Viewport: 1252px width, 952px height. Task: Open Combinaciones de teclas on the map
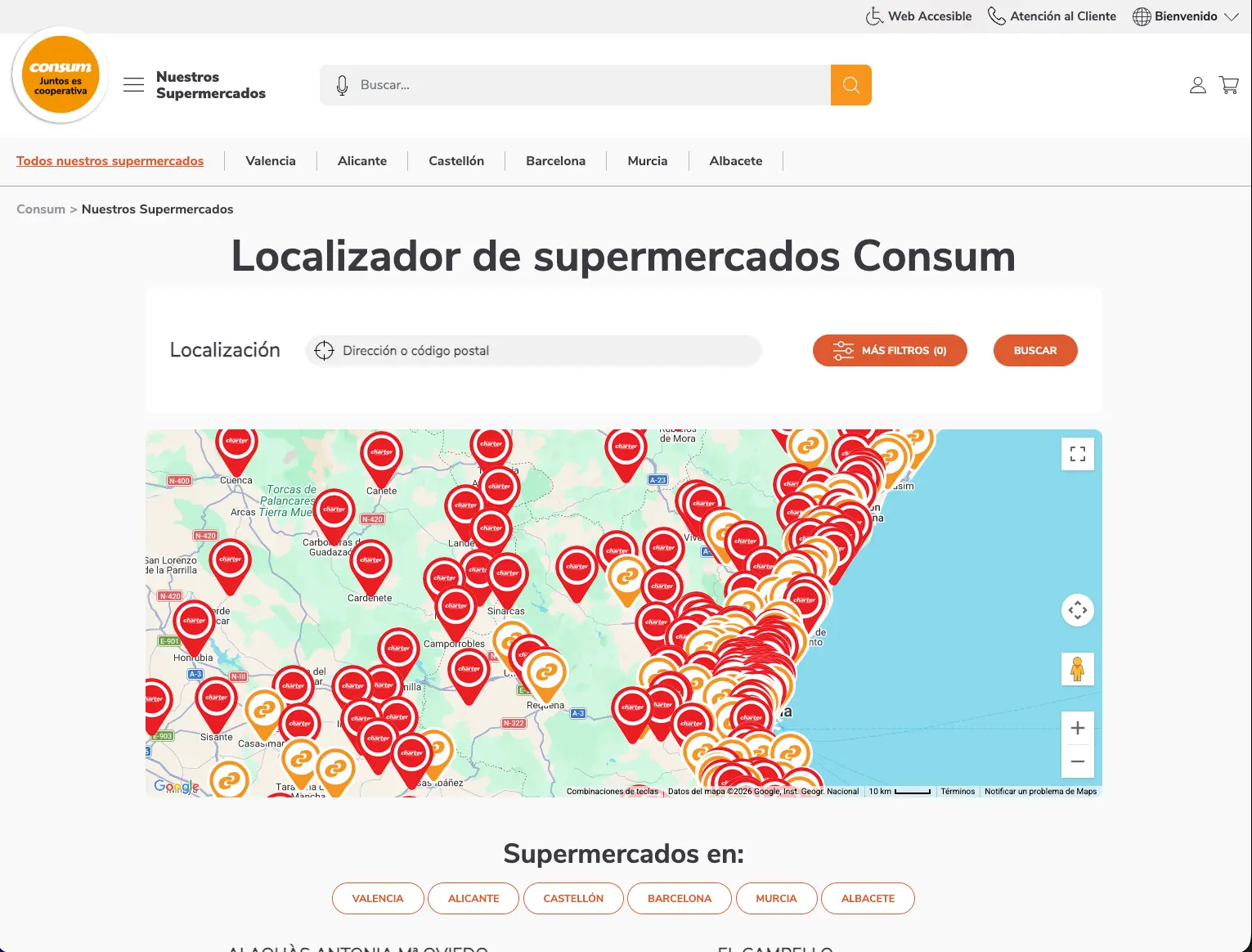coord(613,792)
